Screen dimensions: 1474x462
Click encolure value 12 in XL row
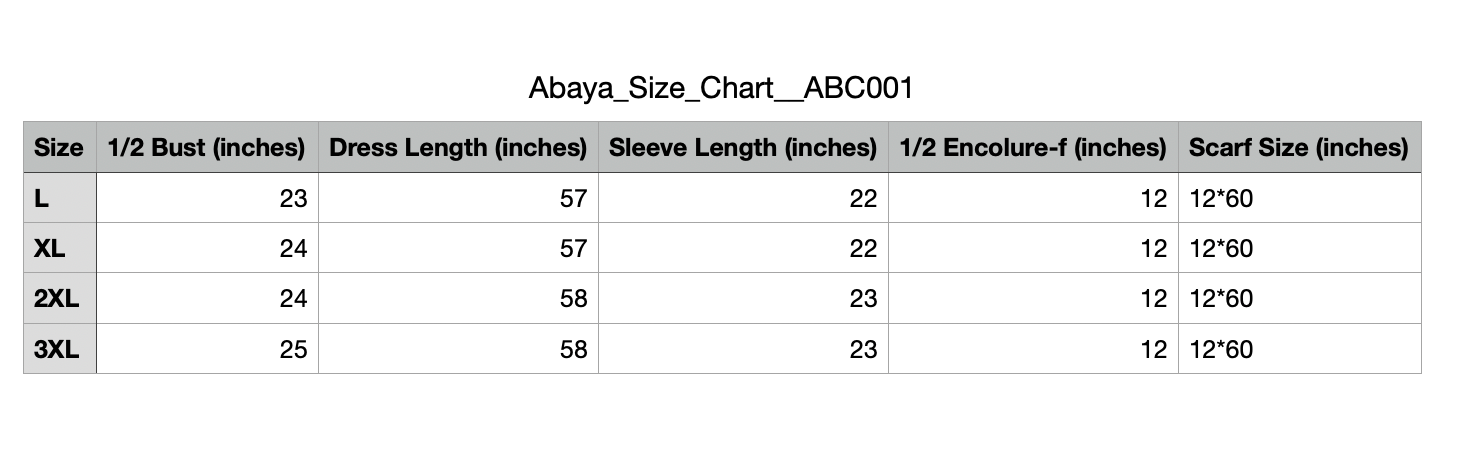1033,248
